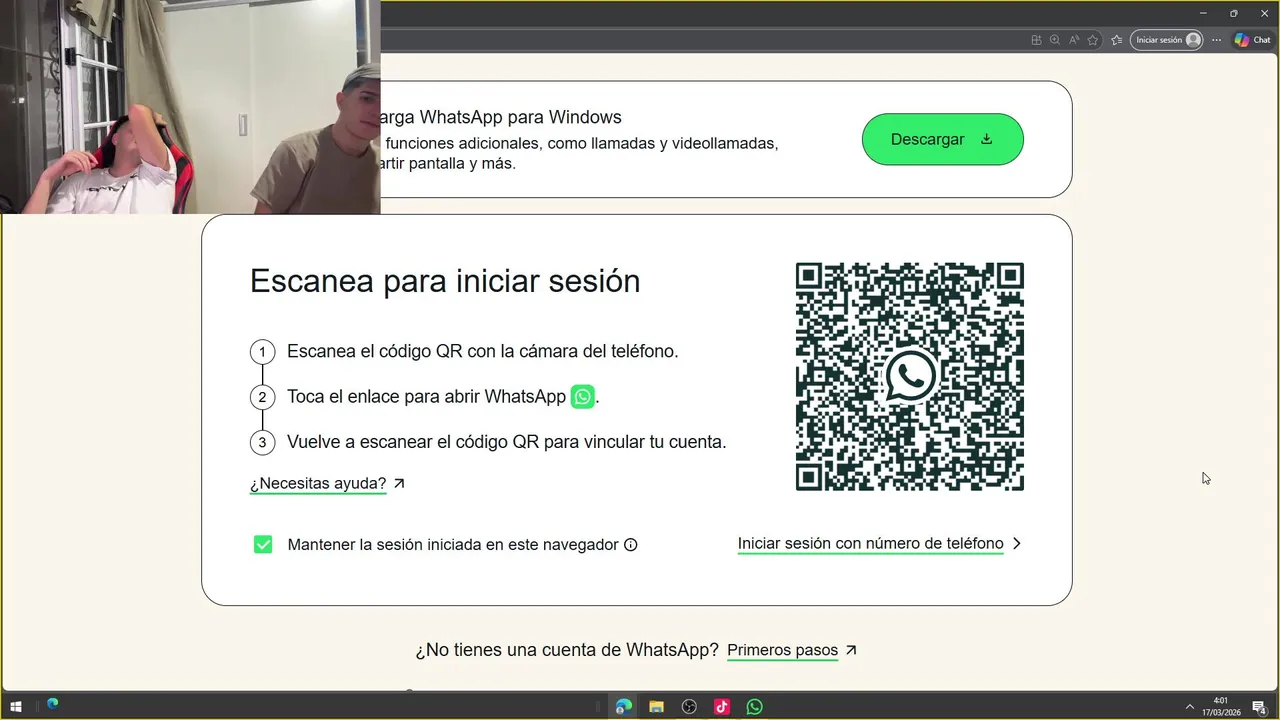Click the info icon next to Mantener la sesión
This screenshot has width=1280, height=720.
point(630,545)
